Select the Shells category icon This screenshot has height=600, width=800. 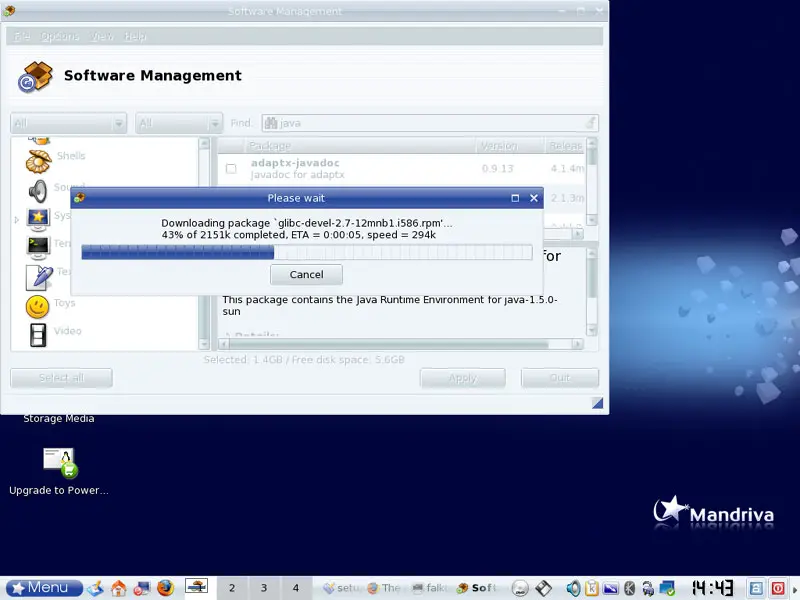[x=38, y=160]
